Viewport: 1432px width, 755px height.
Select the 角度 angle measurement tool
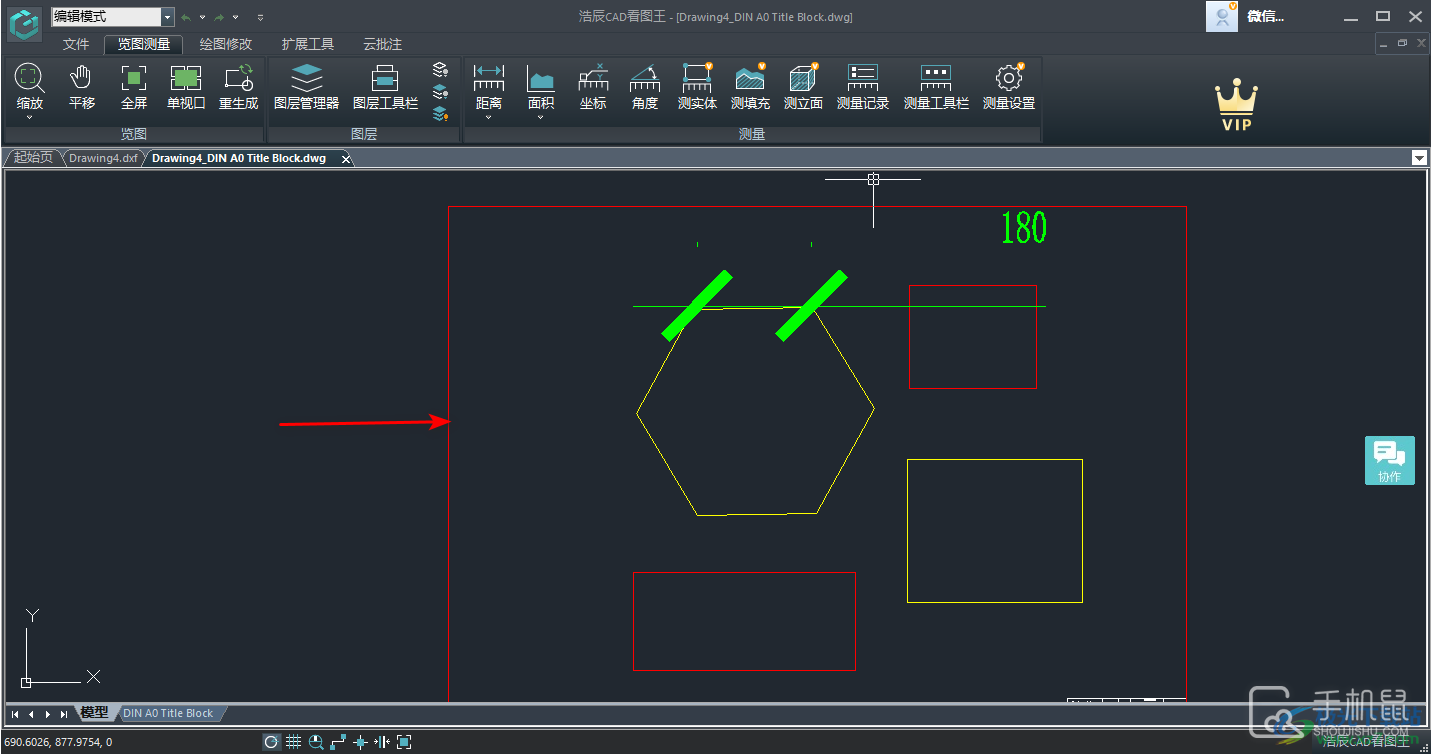[x=645, y=87]
